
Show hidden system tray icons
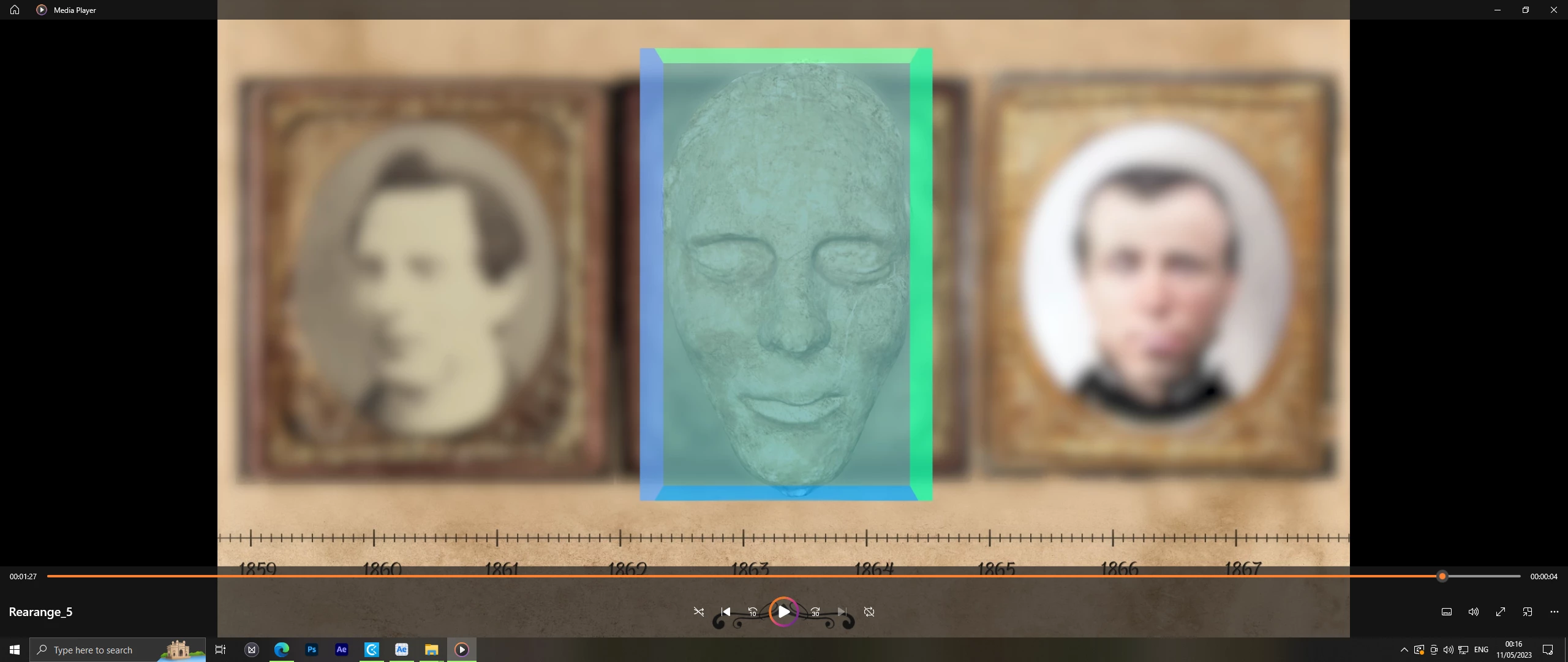tap(1404, 650)
